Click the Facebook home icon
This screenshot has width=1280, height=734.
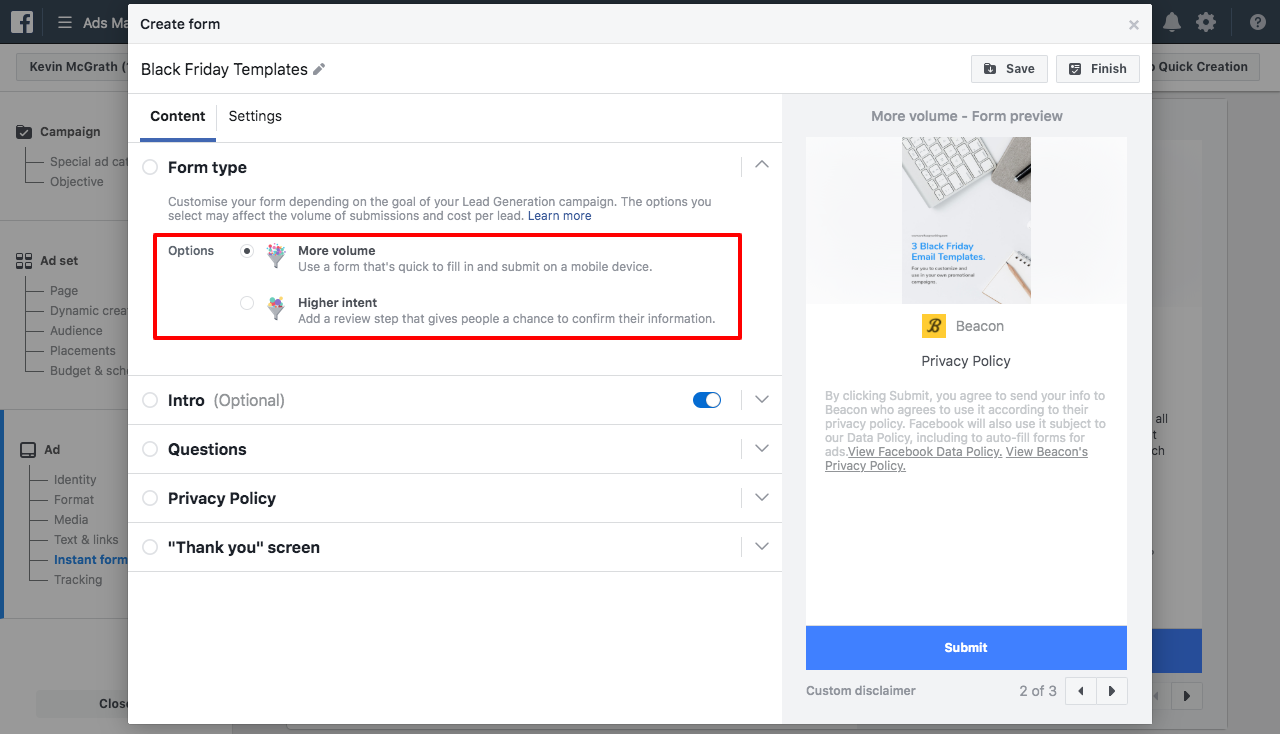tap(21, 21)
